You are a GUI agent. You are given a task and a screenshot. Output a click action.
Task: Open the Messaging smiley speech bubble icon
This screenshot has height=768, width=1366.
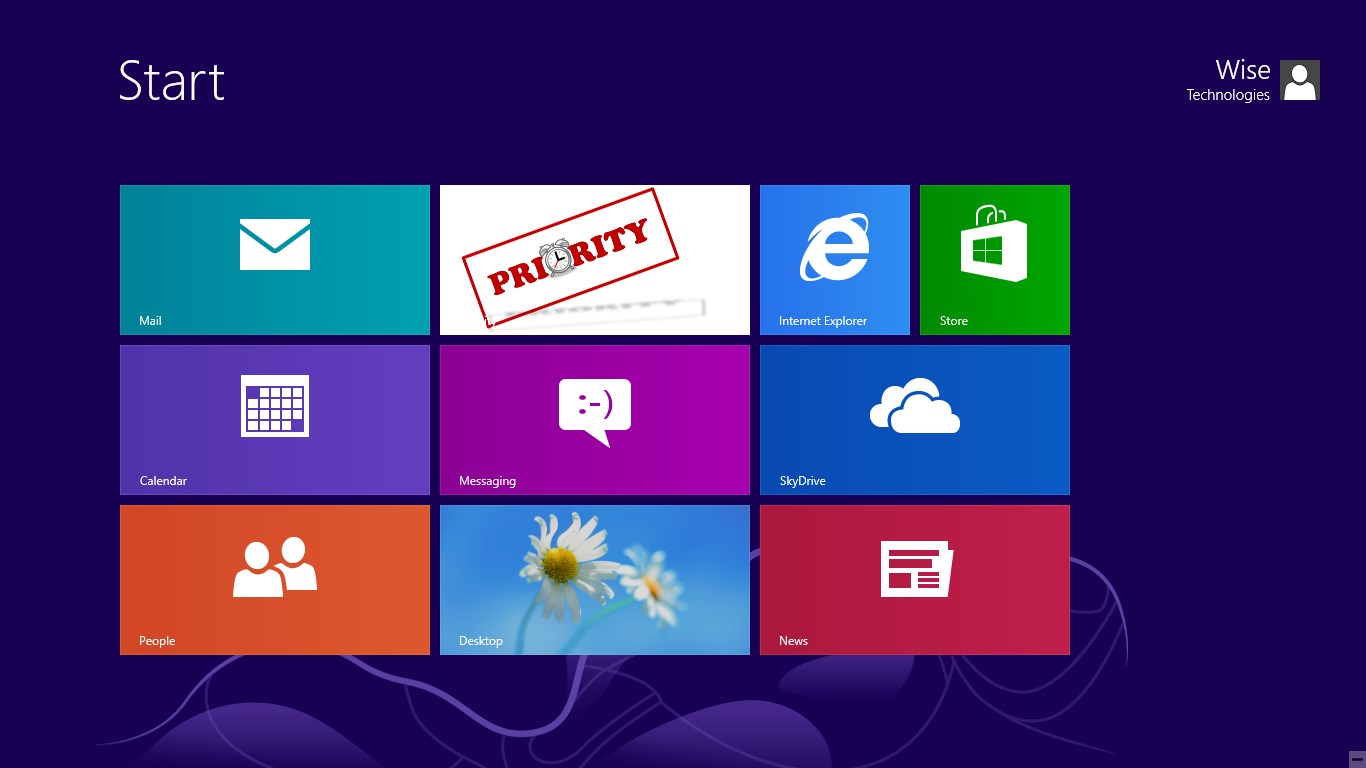click(595, 410)
